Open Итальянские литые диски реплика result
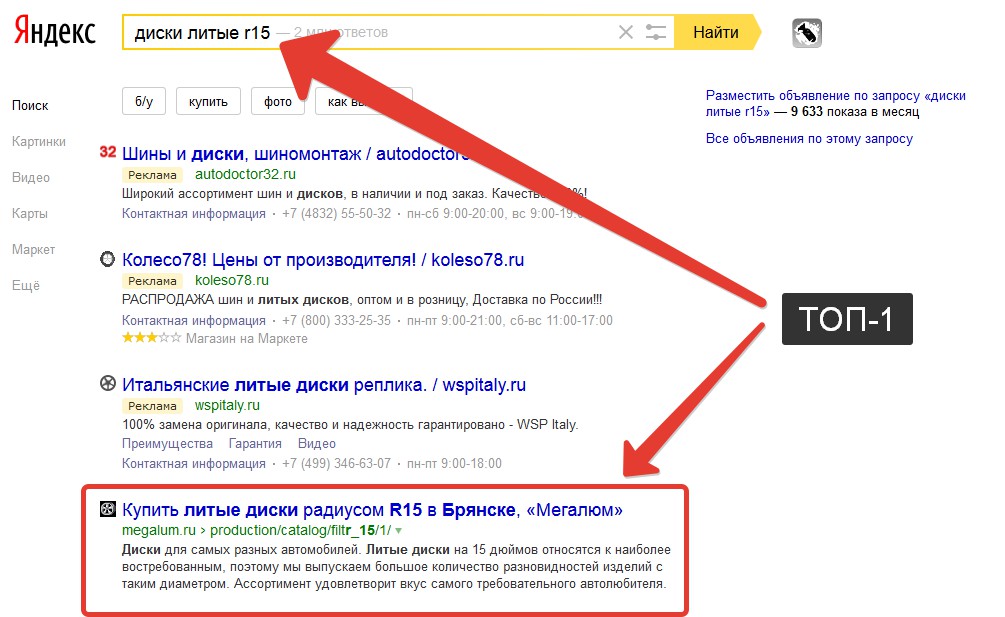The image size is (1005, 617). pyautogui.click(x=324, y=385)
